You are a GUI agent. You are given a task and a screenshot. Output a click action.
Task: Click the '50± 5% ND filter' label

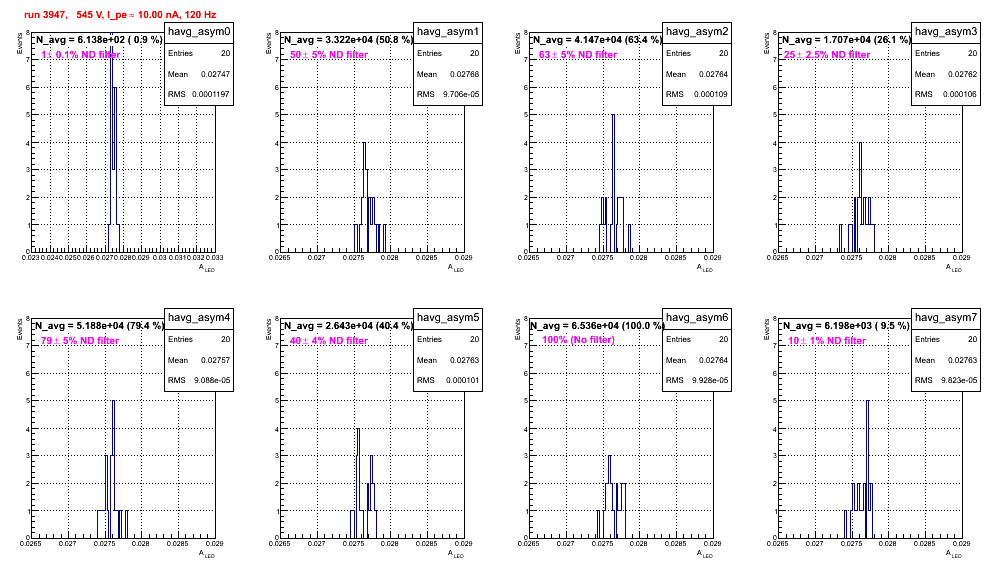tap(329, 55)
